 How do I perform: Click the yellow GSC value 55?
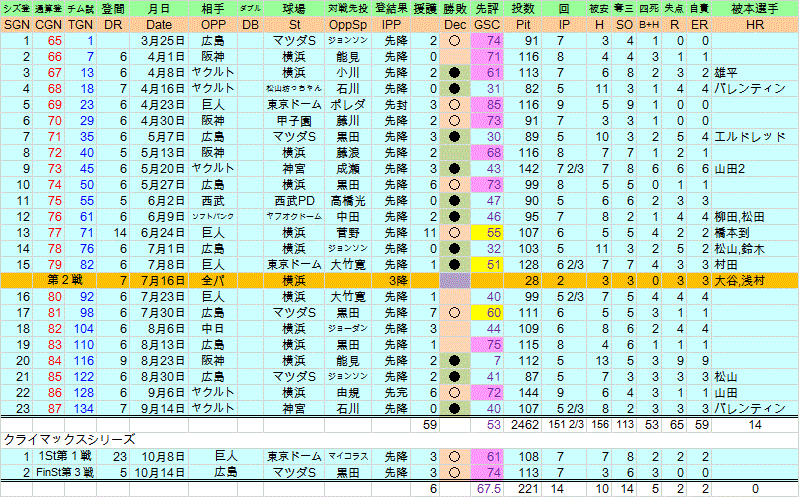[x=493, y=233]
